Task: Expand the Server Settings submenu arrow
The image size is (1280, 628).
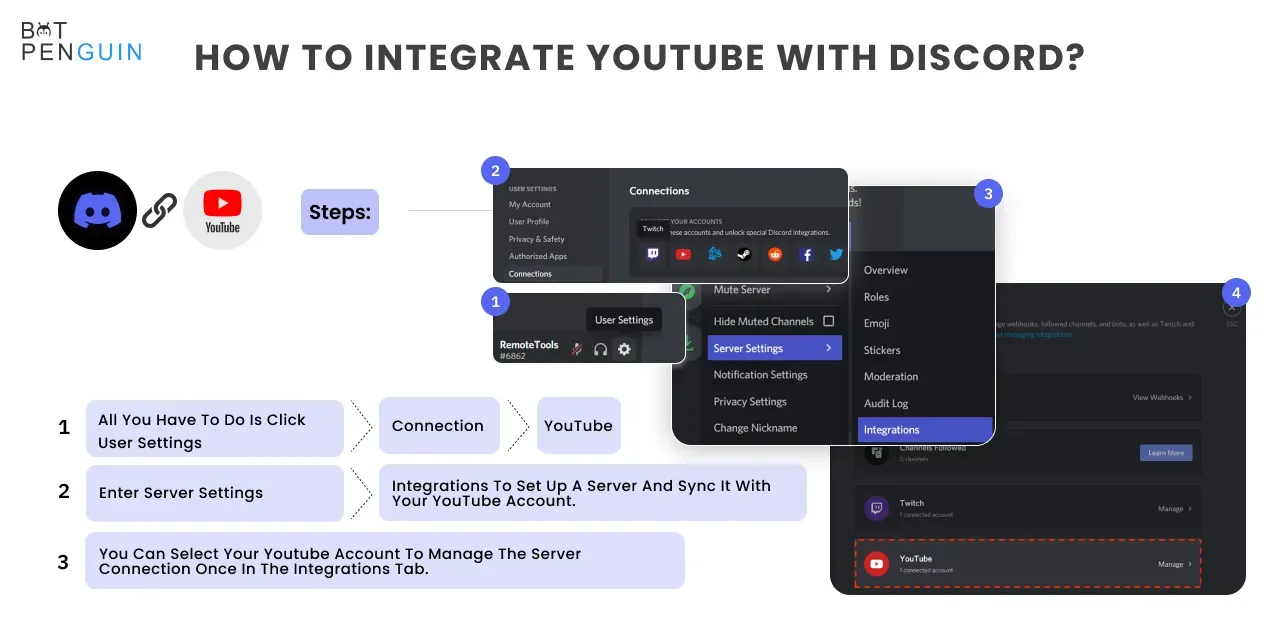Action: coord(828,348)
